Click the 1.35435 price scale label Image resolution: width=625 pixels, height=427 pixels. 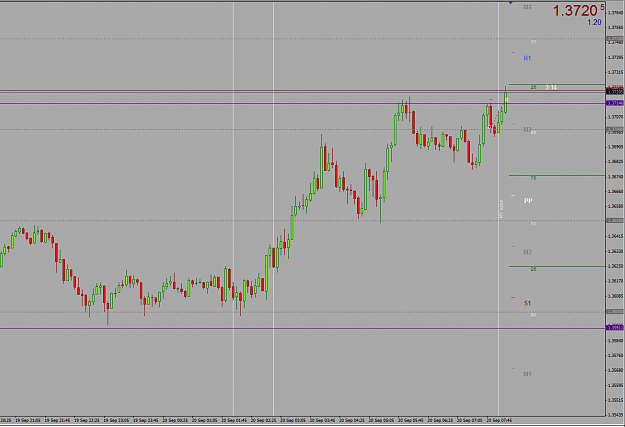pyautogui.click(x=616, y=415)
